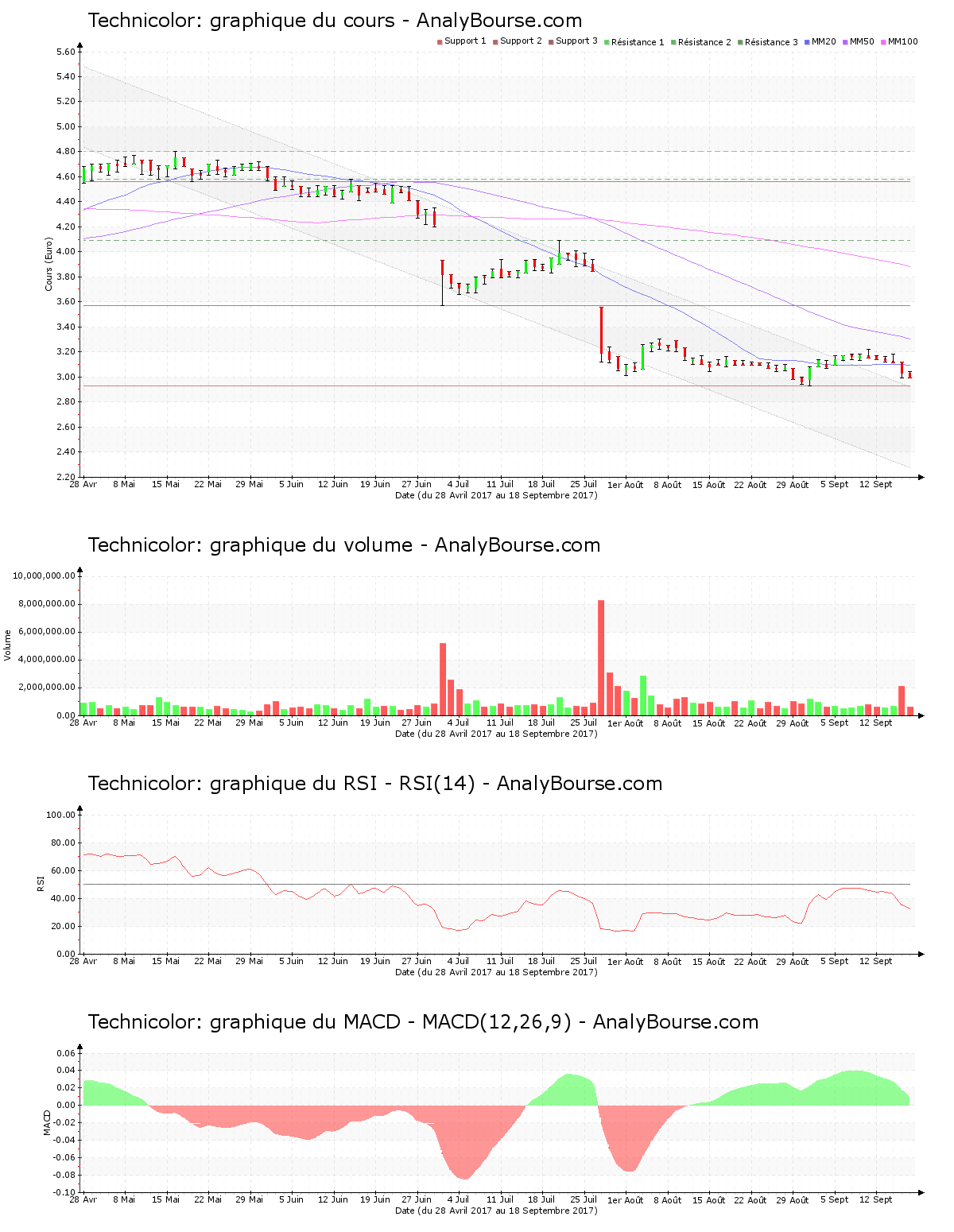The width and height of the screenshot is (954, 1232).
Task: Click the date range caption under volume chart
Action: pyautogui.click(x=496, y=734)
